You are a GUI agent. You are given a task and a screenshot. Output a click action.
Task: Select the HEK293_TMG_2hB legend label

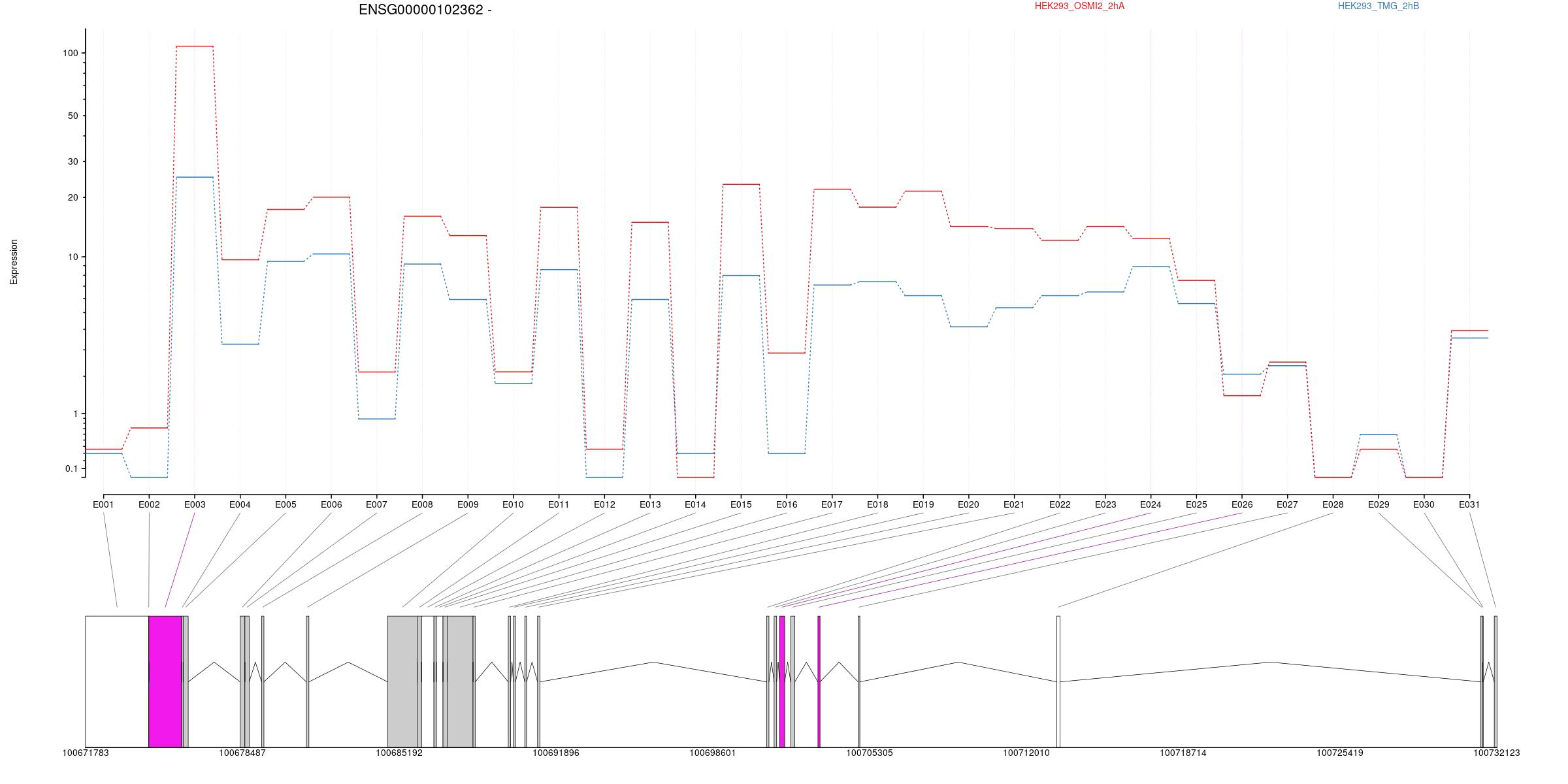pos(1379,7)
